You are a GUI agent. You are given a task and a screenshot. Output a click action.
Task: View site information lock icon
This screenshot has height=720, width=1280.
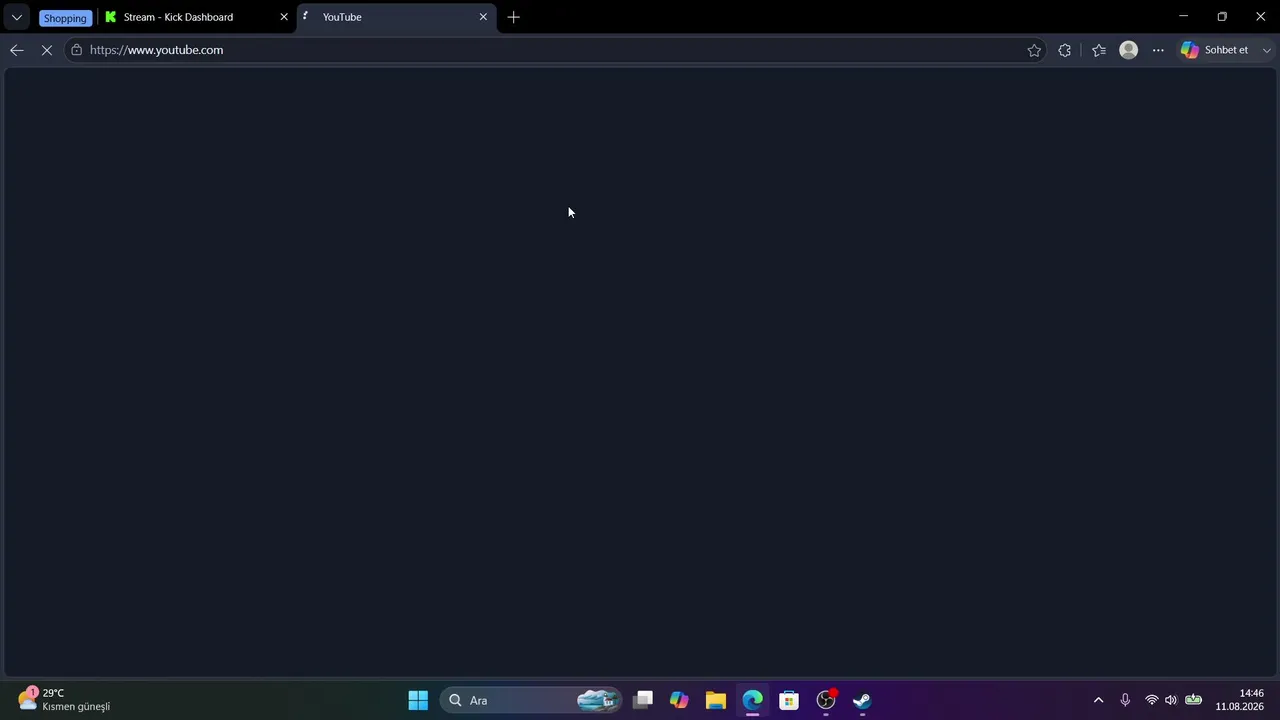pyautogui.click(x=77, y=50)
